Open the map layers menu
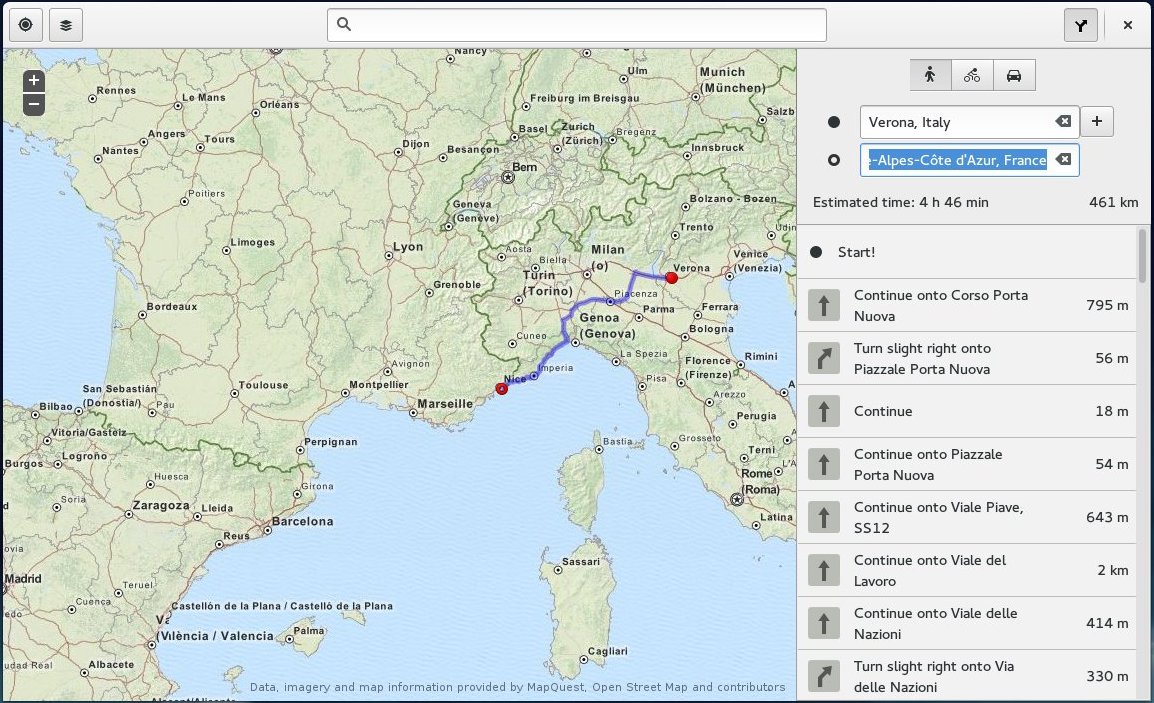Screen dimensions: 1154x703 [x=66, y=25]
